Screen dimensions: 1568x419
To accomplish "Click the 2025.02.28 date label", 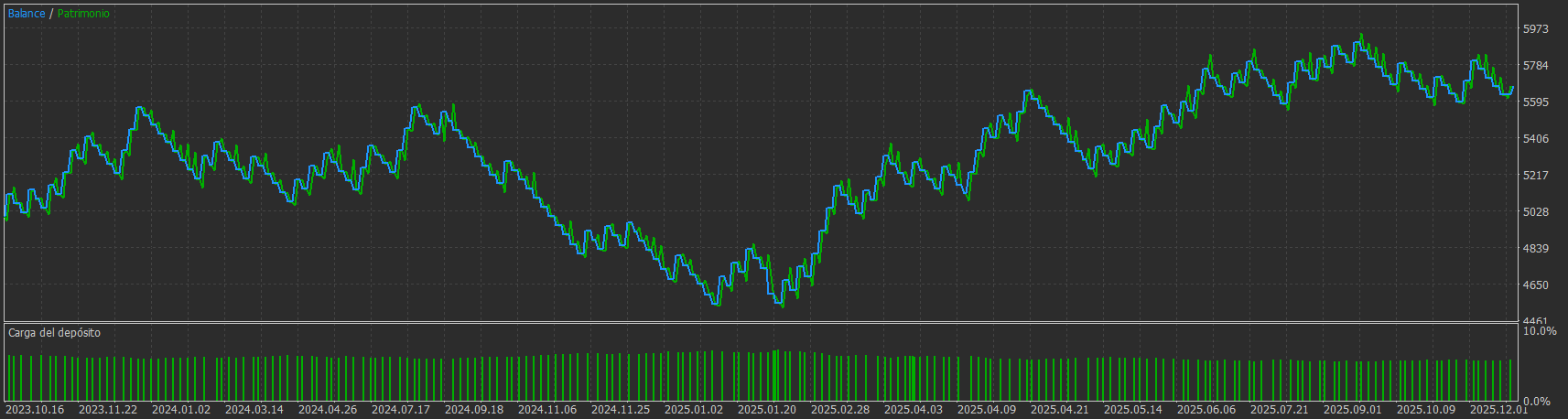I will click(x=840, y=410).
